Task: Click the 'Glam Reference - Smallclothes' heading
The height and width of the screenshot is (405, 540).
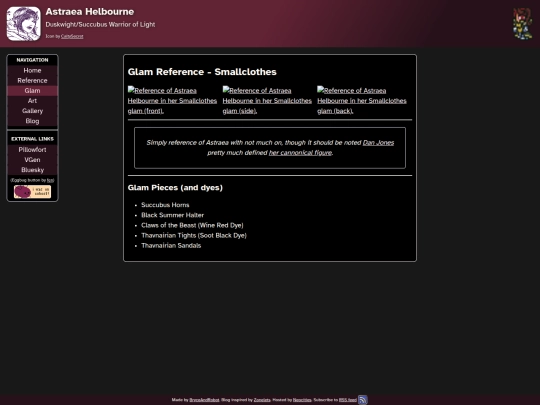Action: tap(202, 72)
